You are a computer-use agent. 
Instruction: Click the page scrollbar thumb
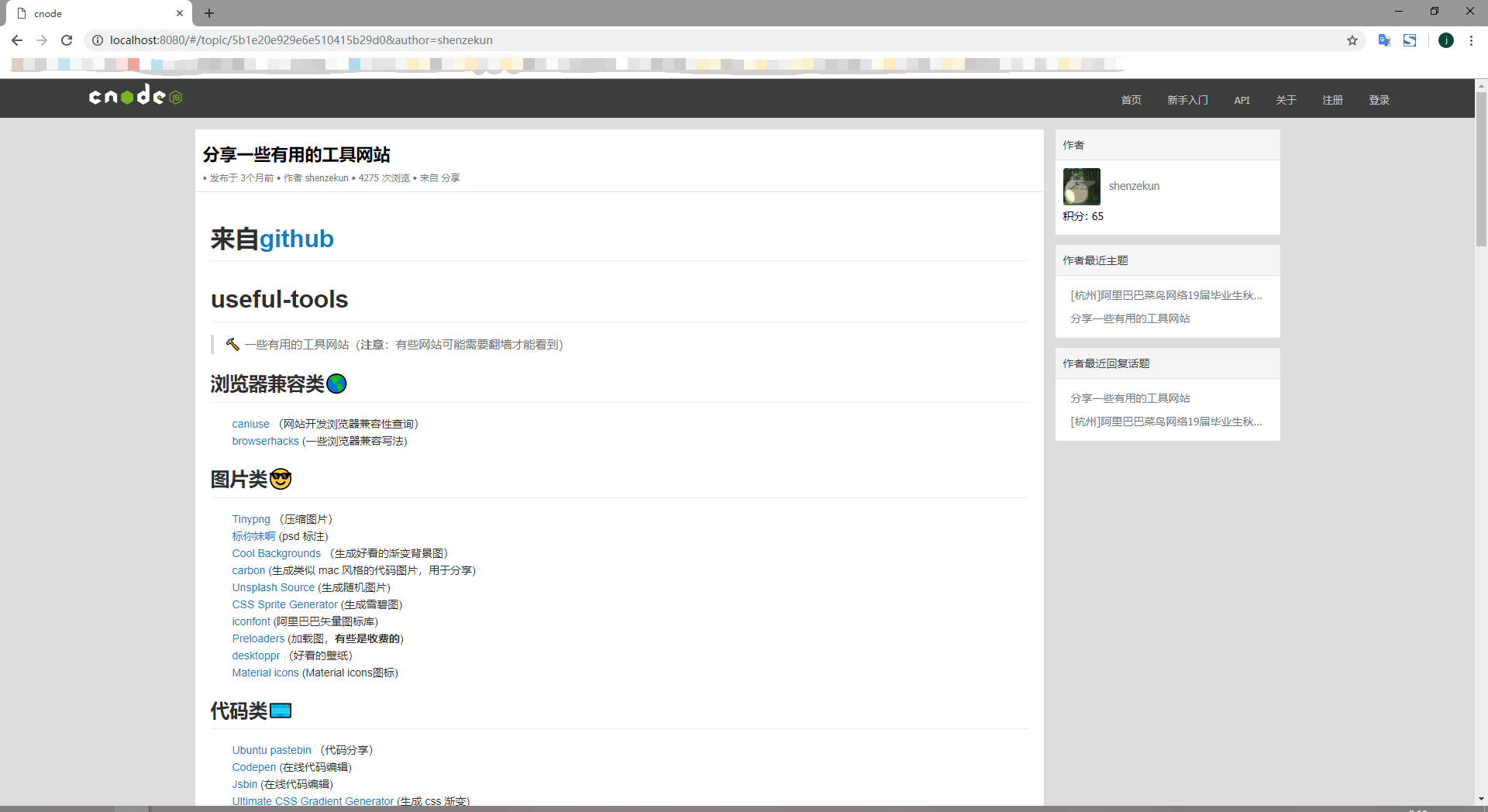[x=1481, y=169]
